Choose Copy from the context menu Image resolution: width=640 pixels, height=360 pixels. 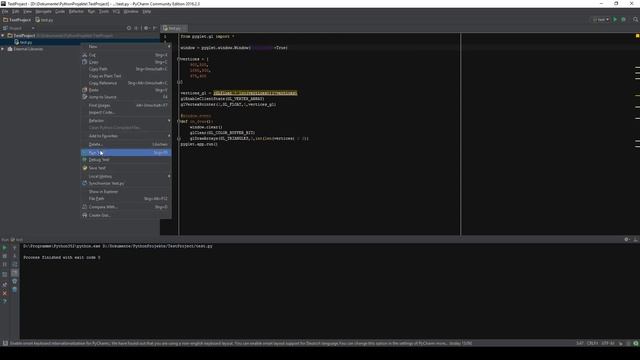(126, 62)
